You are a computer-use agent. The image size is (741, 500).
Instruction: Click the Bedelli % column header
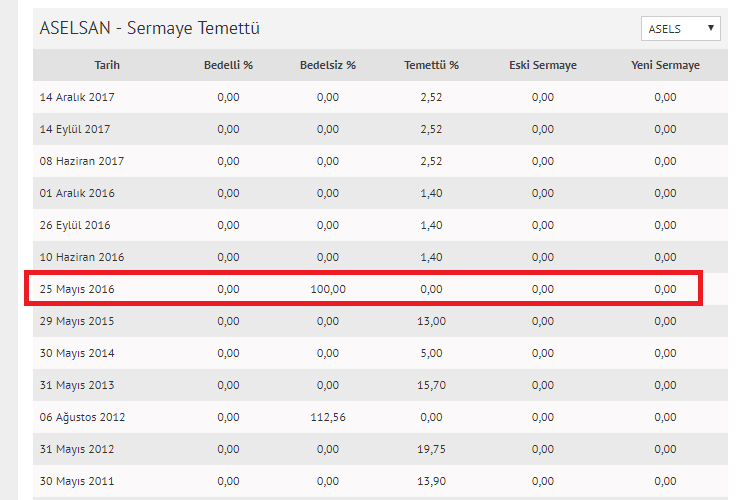pyautogui.click(x=228, y=65)
